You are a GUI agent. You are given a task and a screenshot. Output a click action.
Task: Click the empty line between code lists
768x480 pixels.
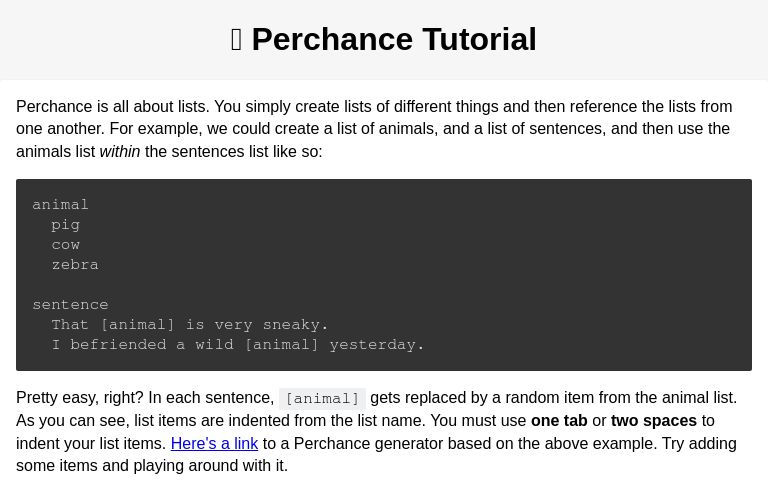pos(200,285)
